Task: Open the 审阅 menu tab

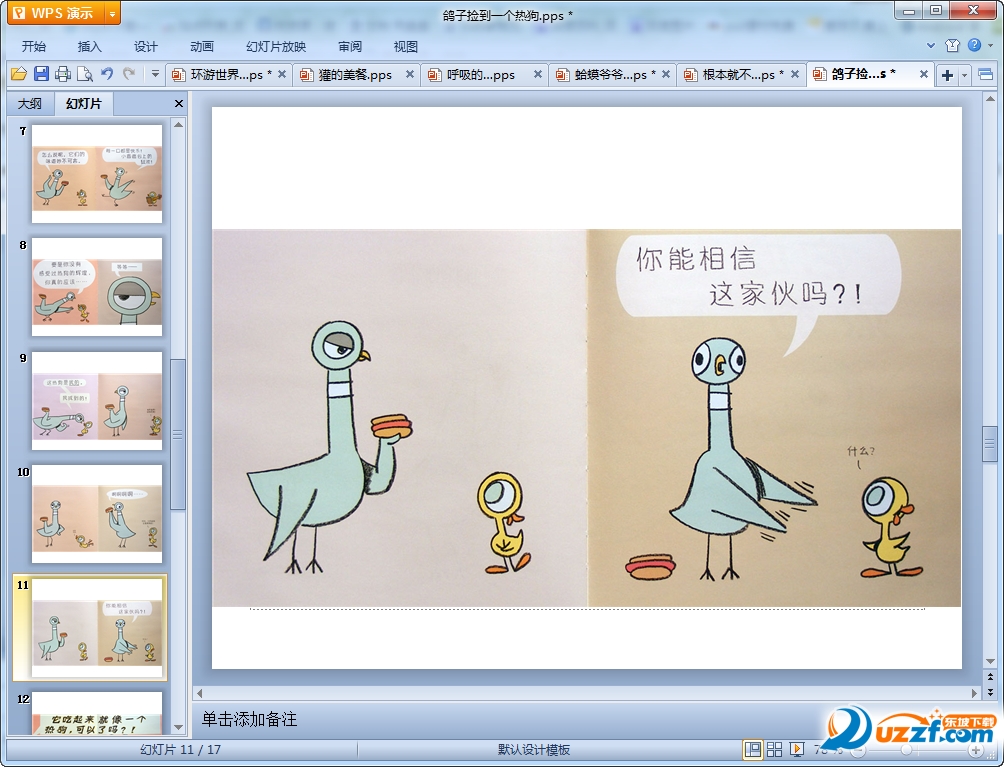Action: [350, 47]
